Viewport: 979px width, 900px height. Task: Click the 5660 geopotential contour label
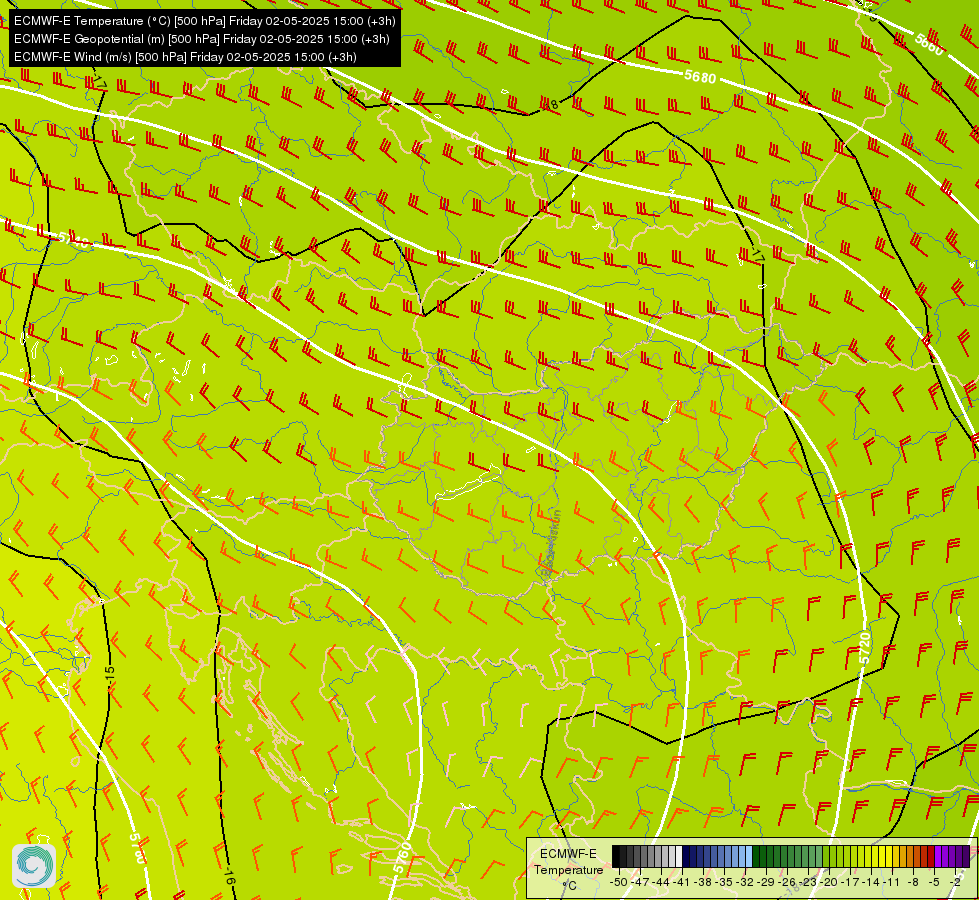click(929, 45)
